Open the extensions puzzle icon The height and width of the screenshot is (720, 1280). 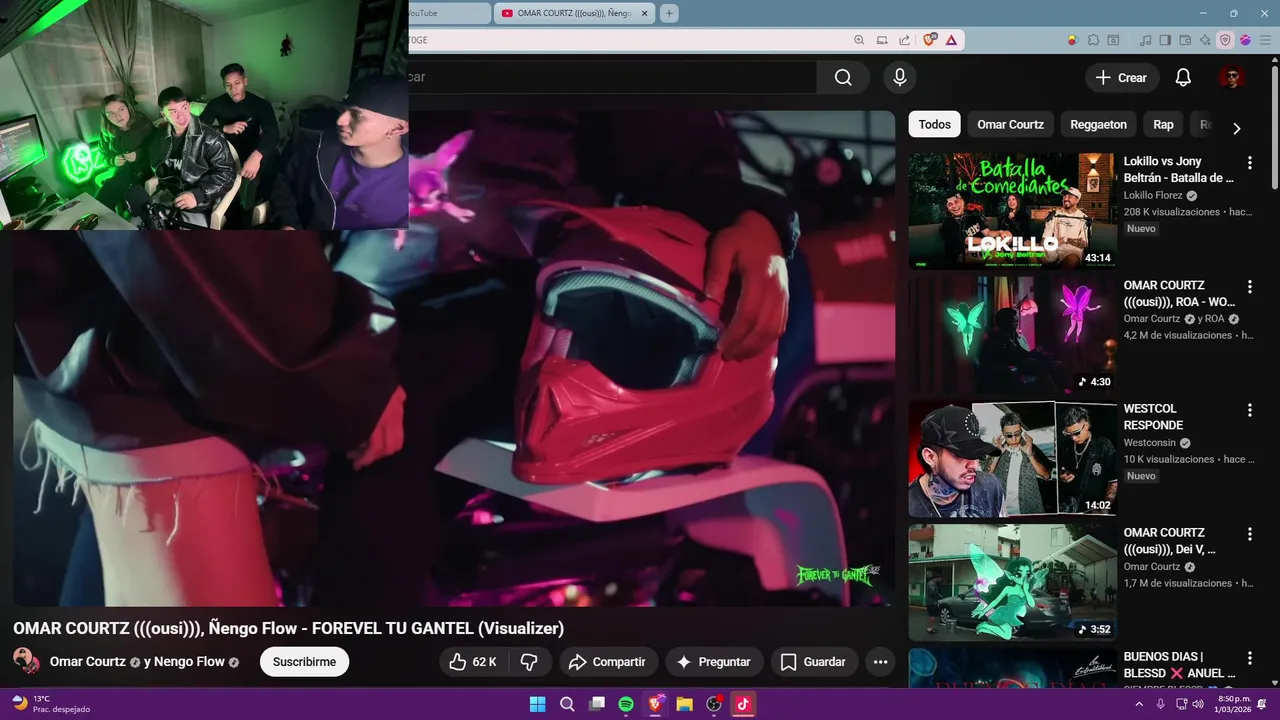pos(1094,40)
